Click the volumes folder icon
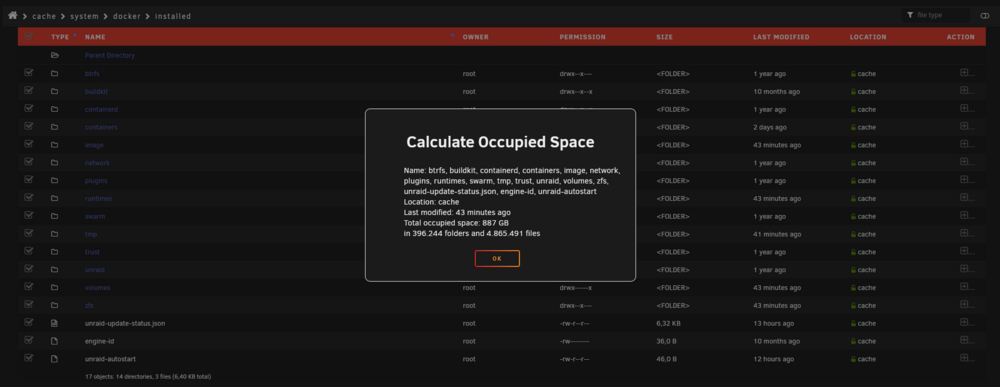Image resolution: width=1000 pixels, height=387 pixels. [55, 288]
